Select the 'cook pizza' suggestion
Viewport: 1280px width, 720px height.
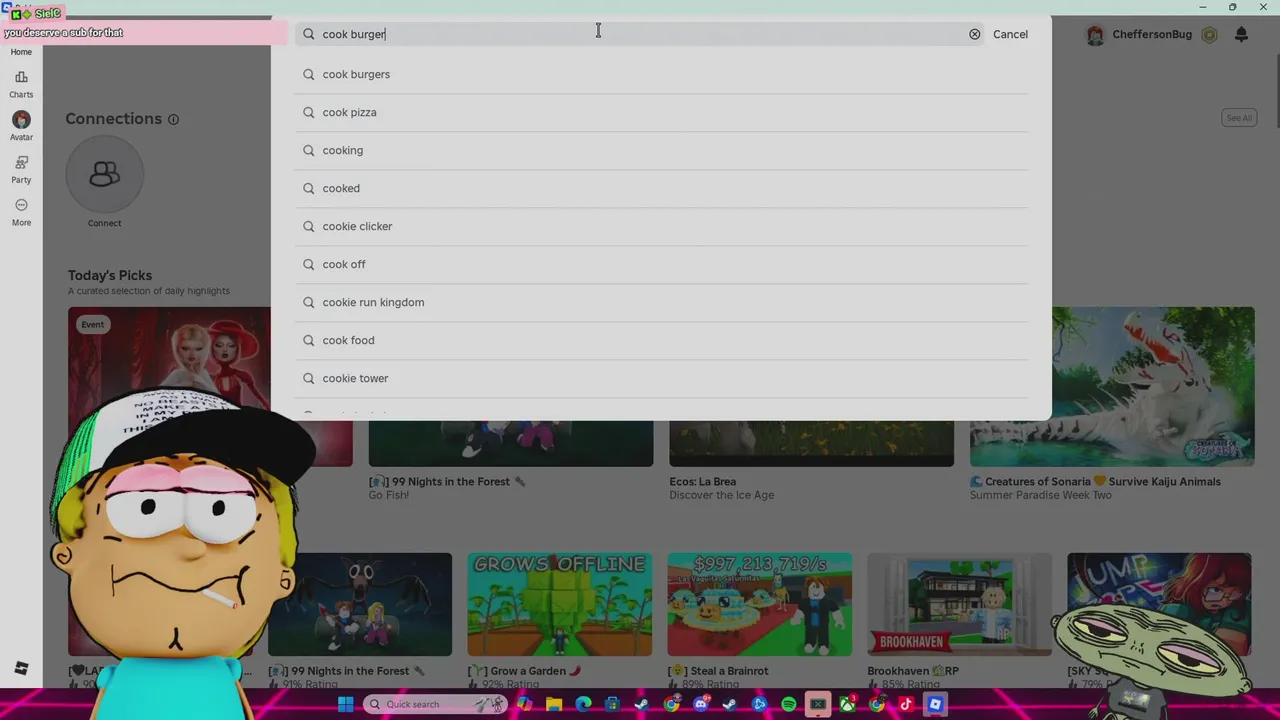(662, 112)
